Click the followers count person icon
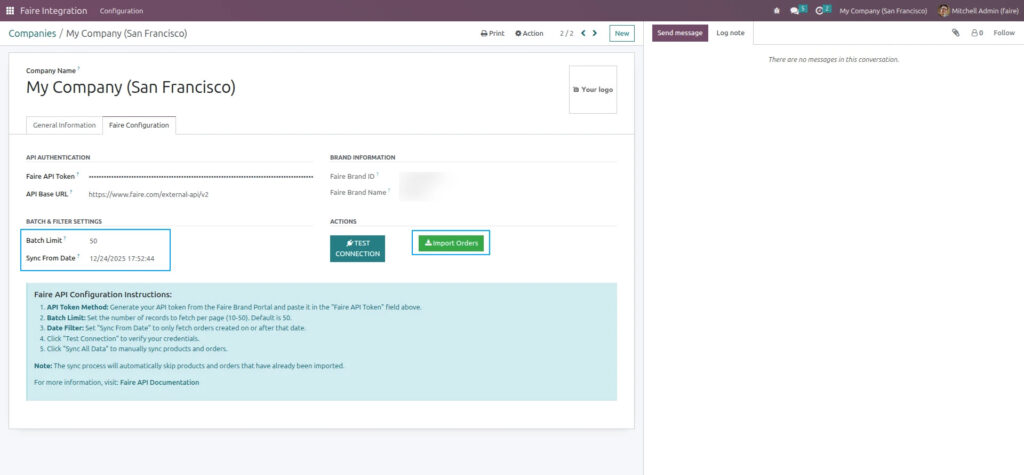This screenshot has width=1024, height=475. (x=975, y=33)
